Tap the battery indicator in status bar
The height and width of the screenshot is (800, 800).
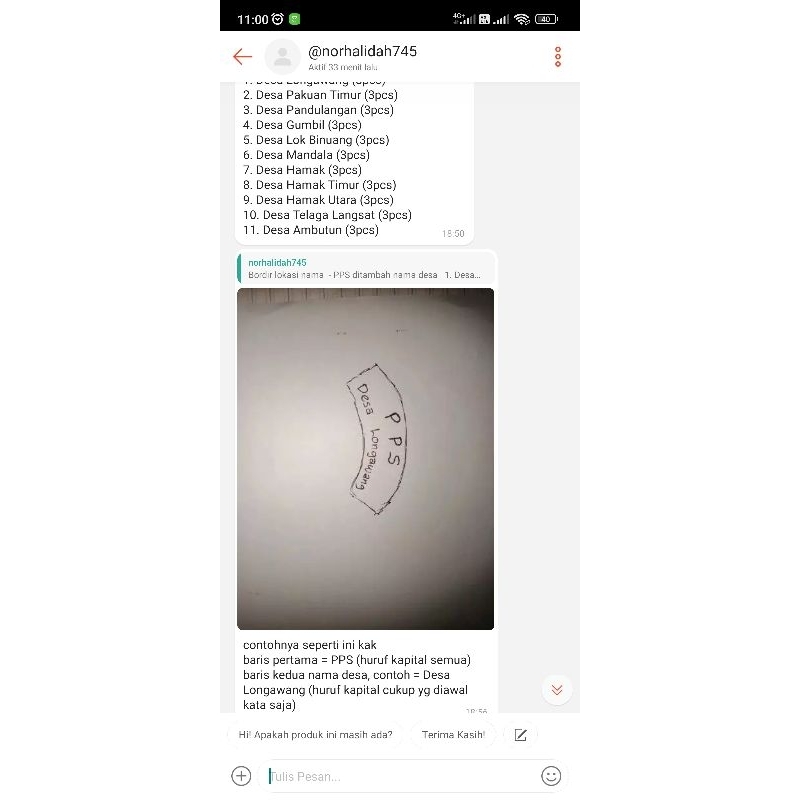click(546, 19)
